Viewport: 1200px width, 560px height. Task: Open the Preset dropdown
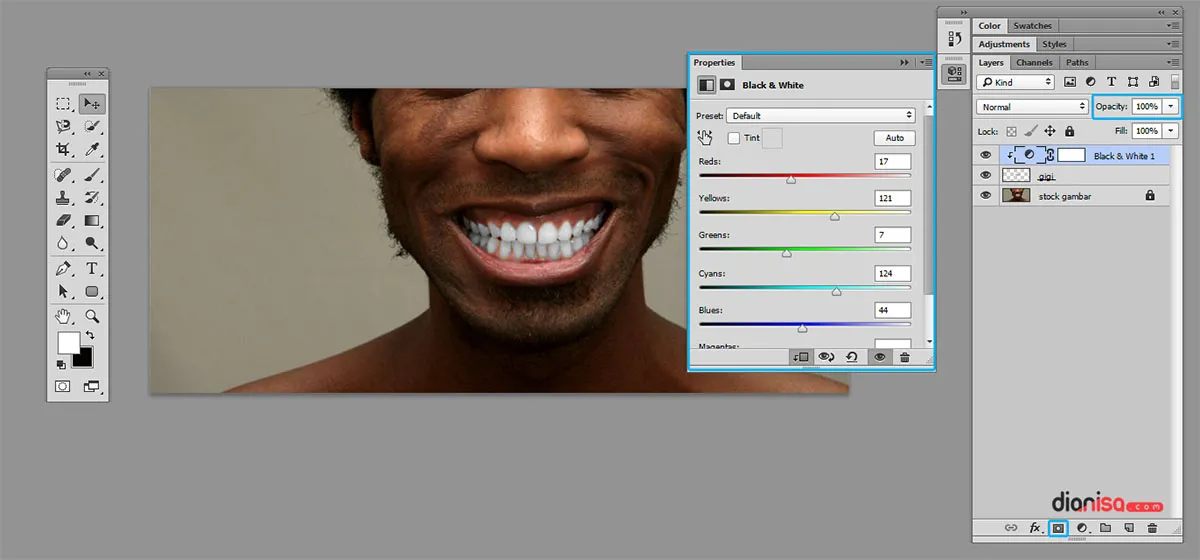coord(821,115)
